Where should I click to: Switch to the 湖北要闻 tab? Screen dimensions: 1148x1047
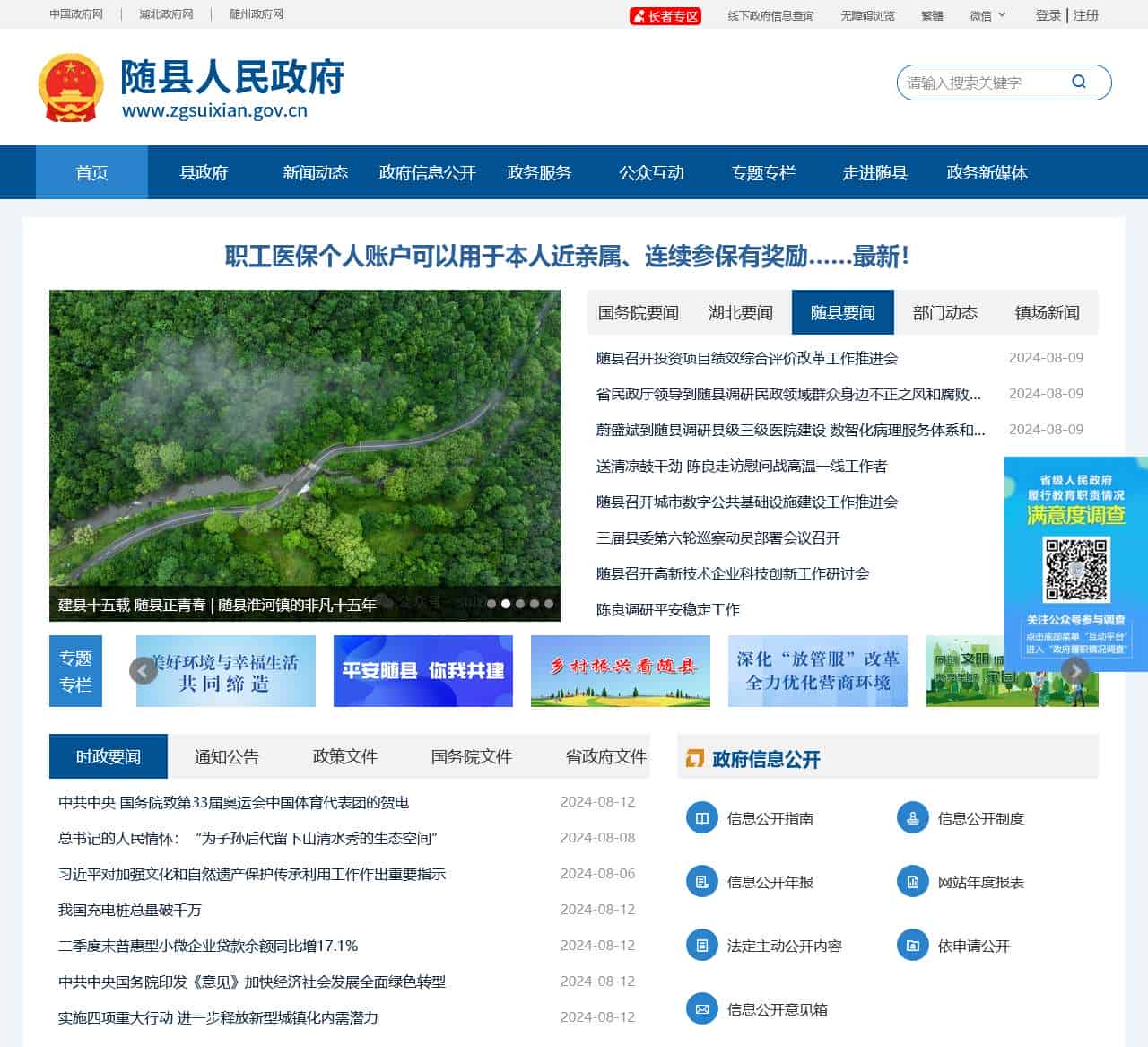coord(741,312)
